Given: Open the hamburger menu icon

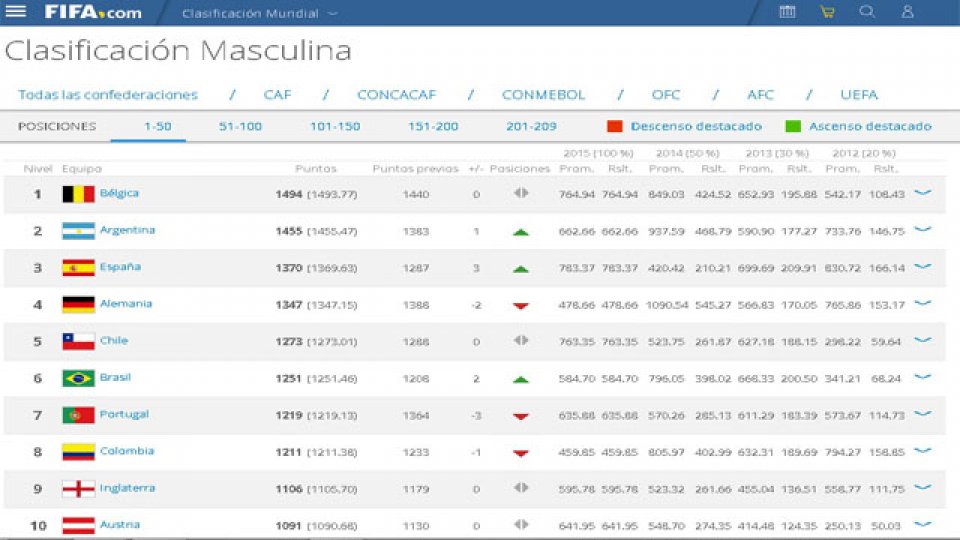Looking at the screenshot, I should [x=16, y=12].
